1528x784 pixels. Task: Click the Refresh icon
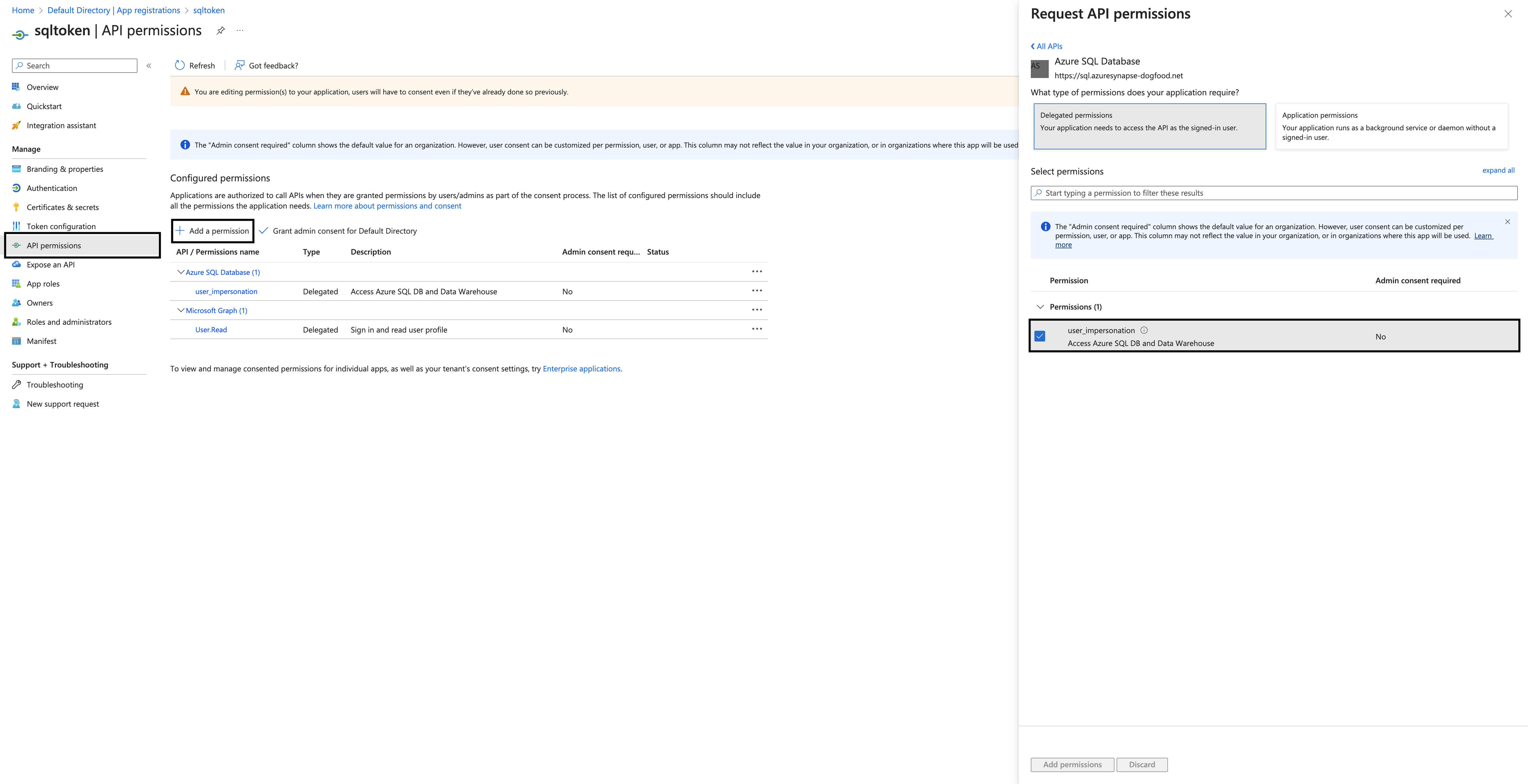pyautogui.click(x=180, y=65)
